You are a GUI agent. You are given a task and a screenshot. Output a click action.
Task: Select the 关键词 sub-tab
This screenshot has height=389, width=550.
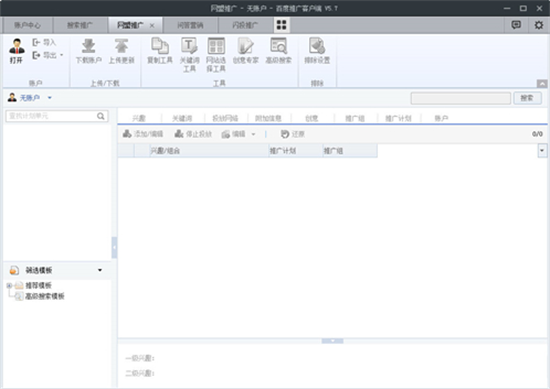click(x=182, y=118)
